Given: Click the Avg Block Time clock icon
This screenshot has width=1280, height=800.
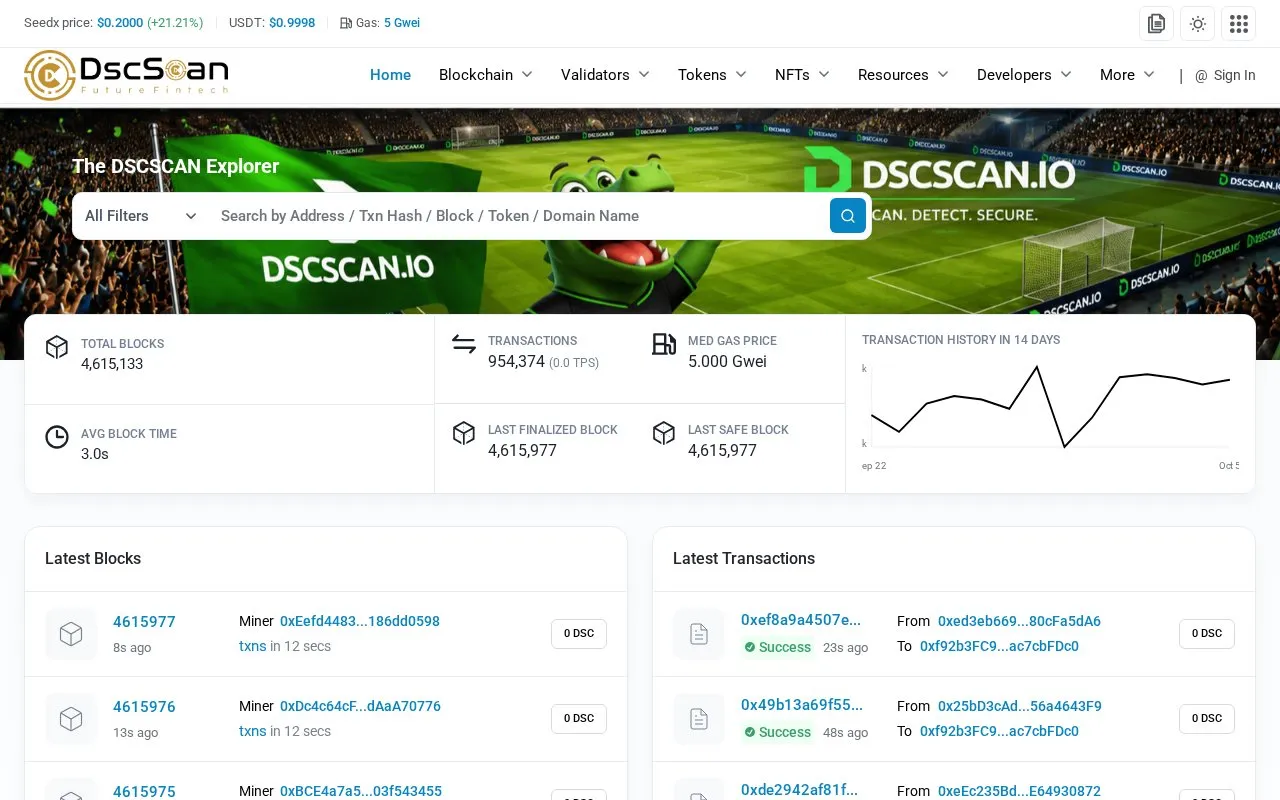Looking at the screenshot, I should [x=57, y=437].
